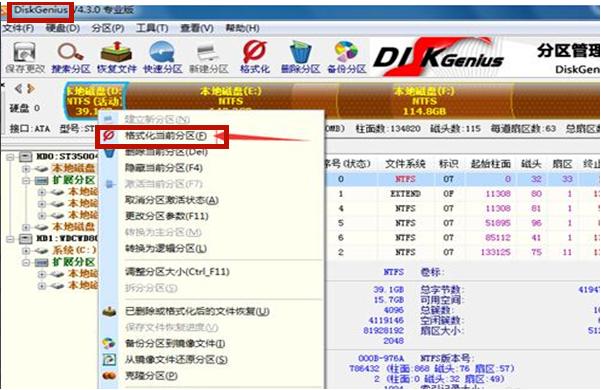Click the 磁头 column header

pos(531,164)
